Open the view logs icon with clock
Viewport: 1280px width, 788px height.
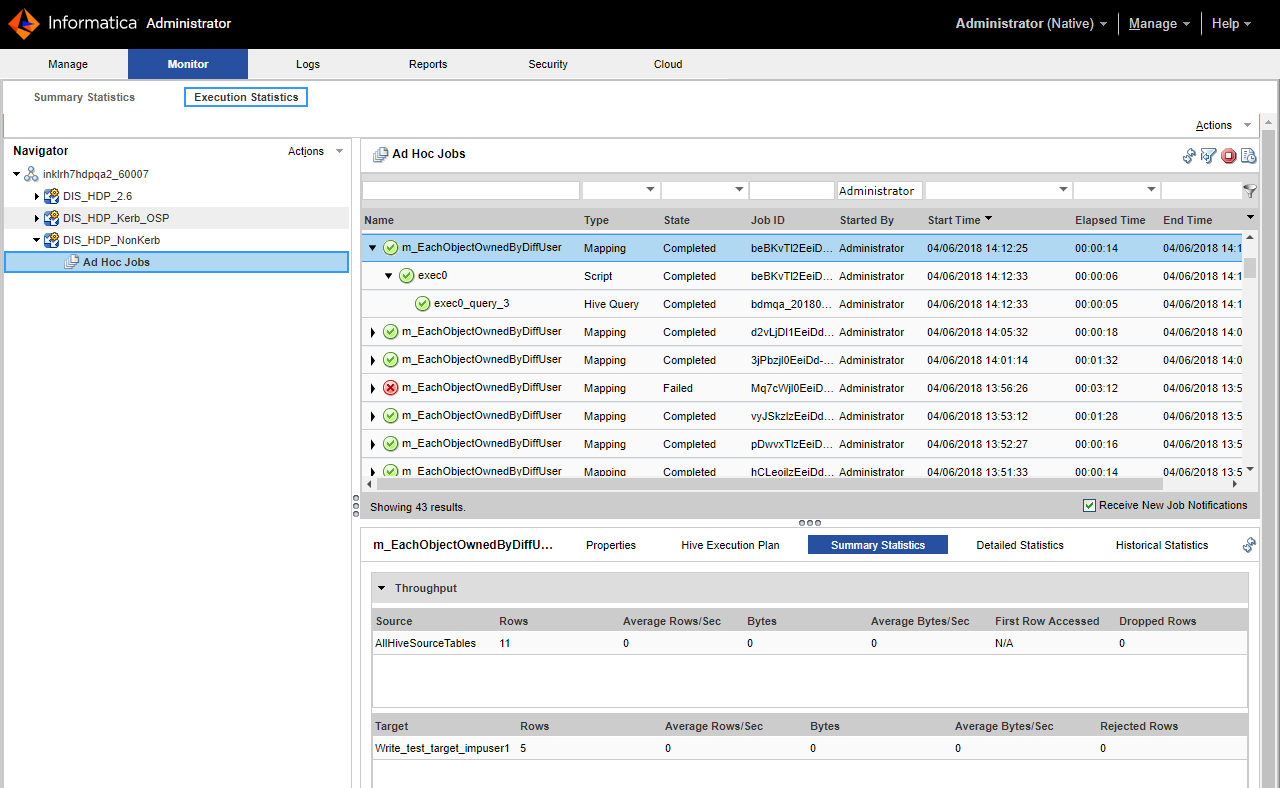tap(1248, 156)
